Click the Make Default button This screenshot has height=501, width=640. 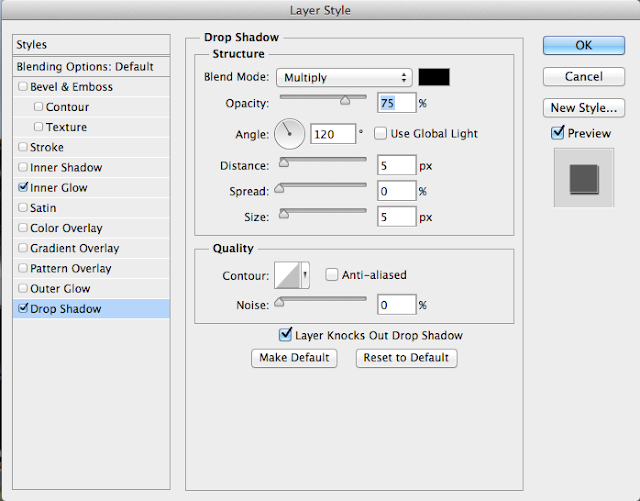click(x=294, y=358)
